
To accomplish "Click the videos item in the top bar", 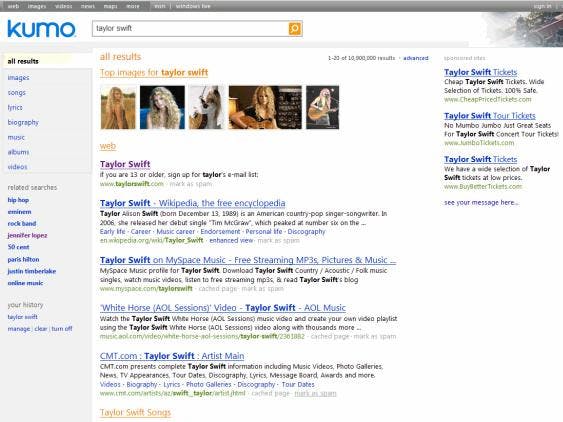I will [64, 6].
